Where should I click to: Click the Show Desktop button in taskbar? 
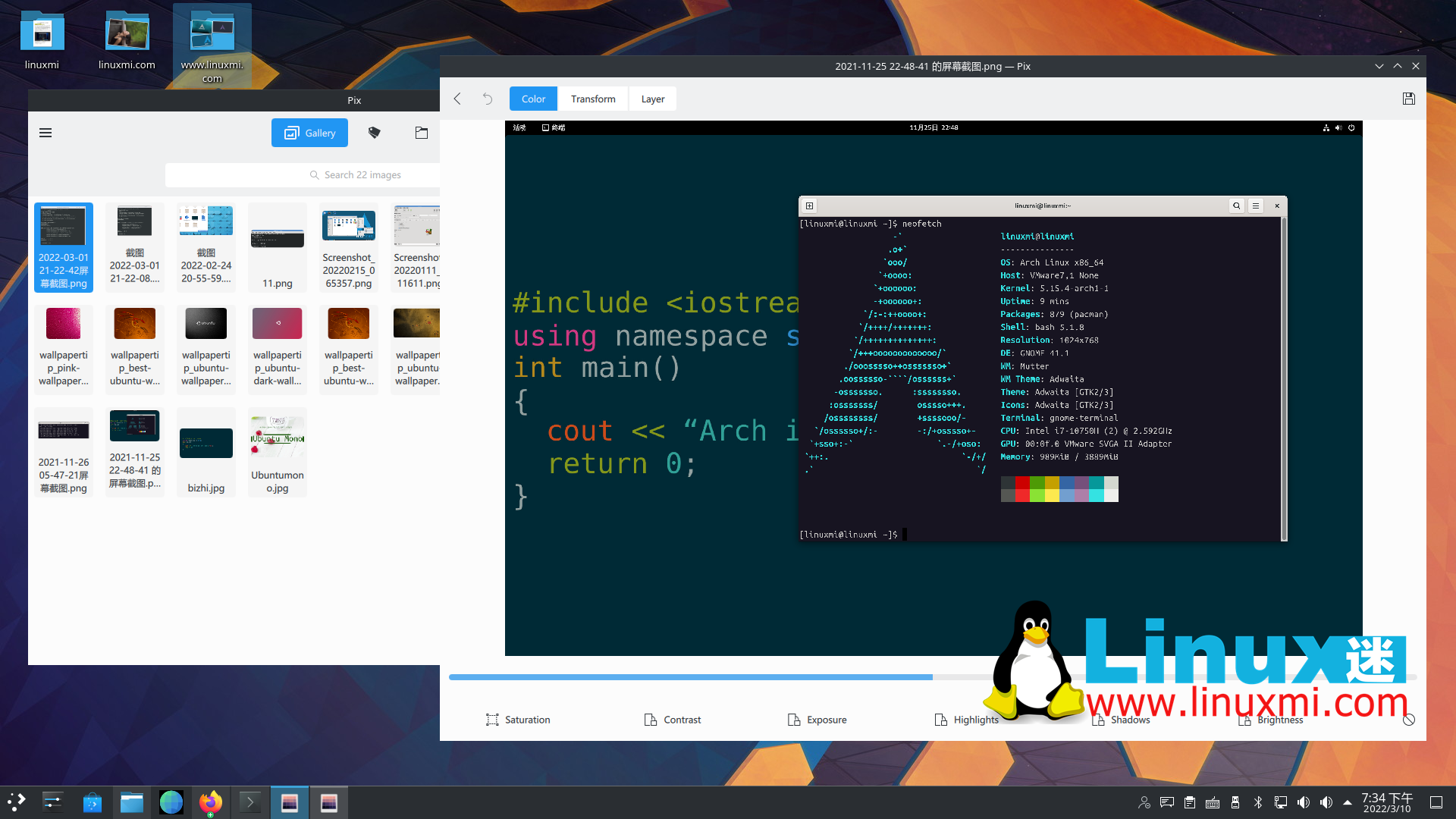pyautogui.click(x=1436, y=802)
